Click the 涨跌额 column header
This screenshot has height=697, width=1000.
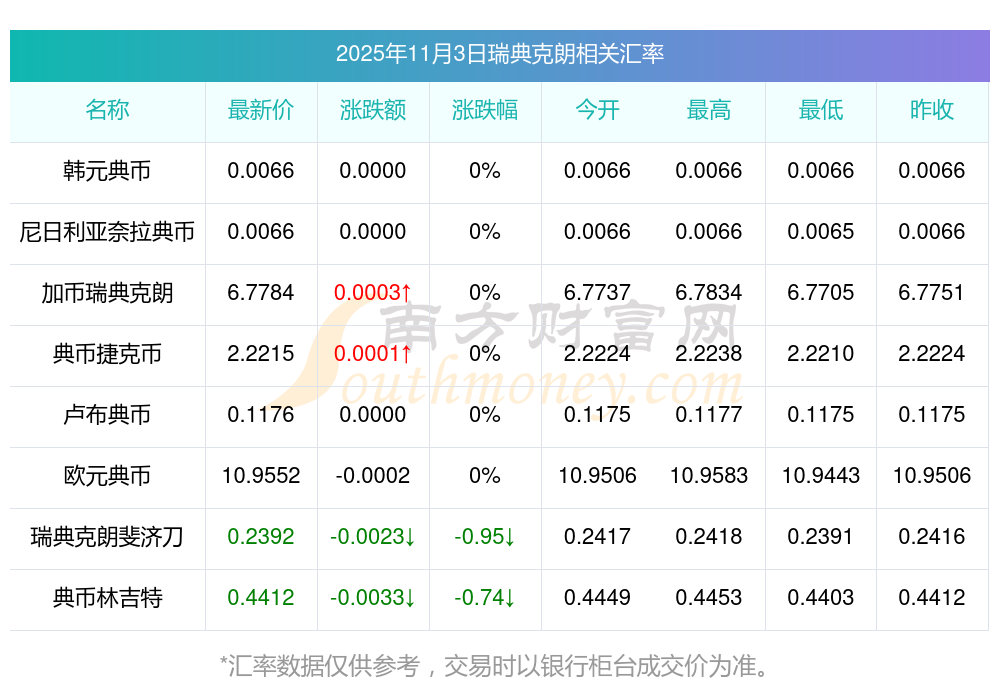[373, 111]
